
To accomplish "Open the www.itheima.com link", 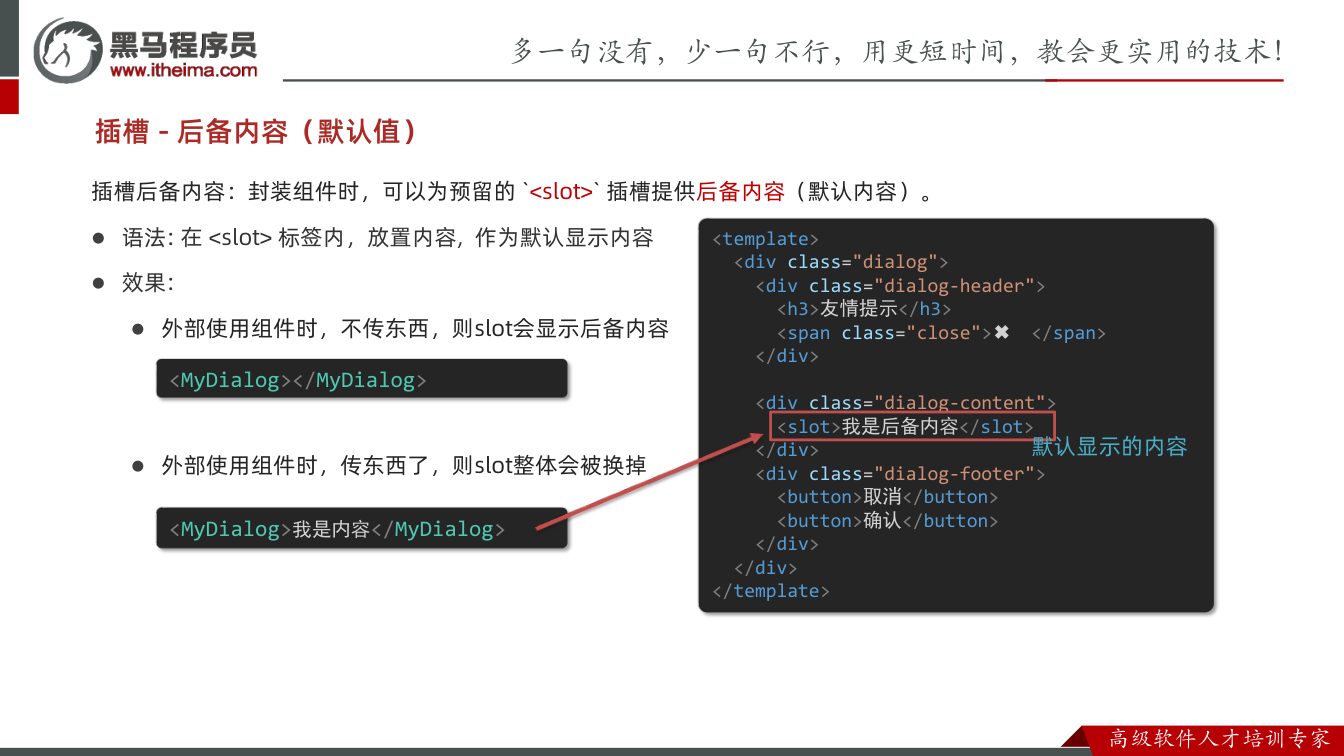I will 183,70.
